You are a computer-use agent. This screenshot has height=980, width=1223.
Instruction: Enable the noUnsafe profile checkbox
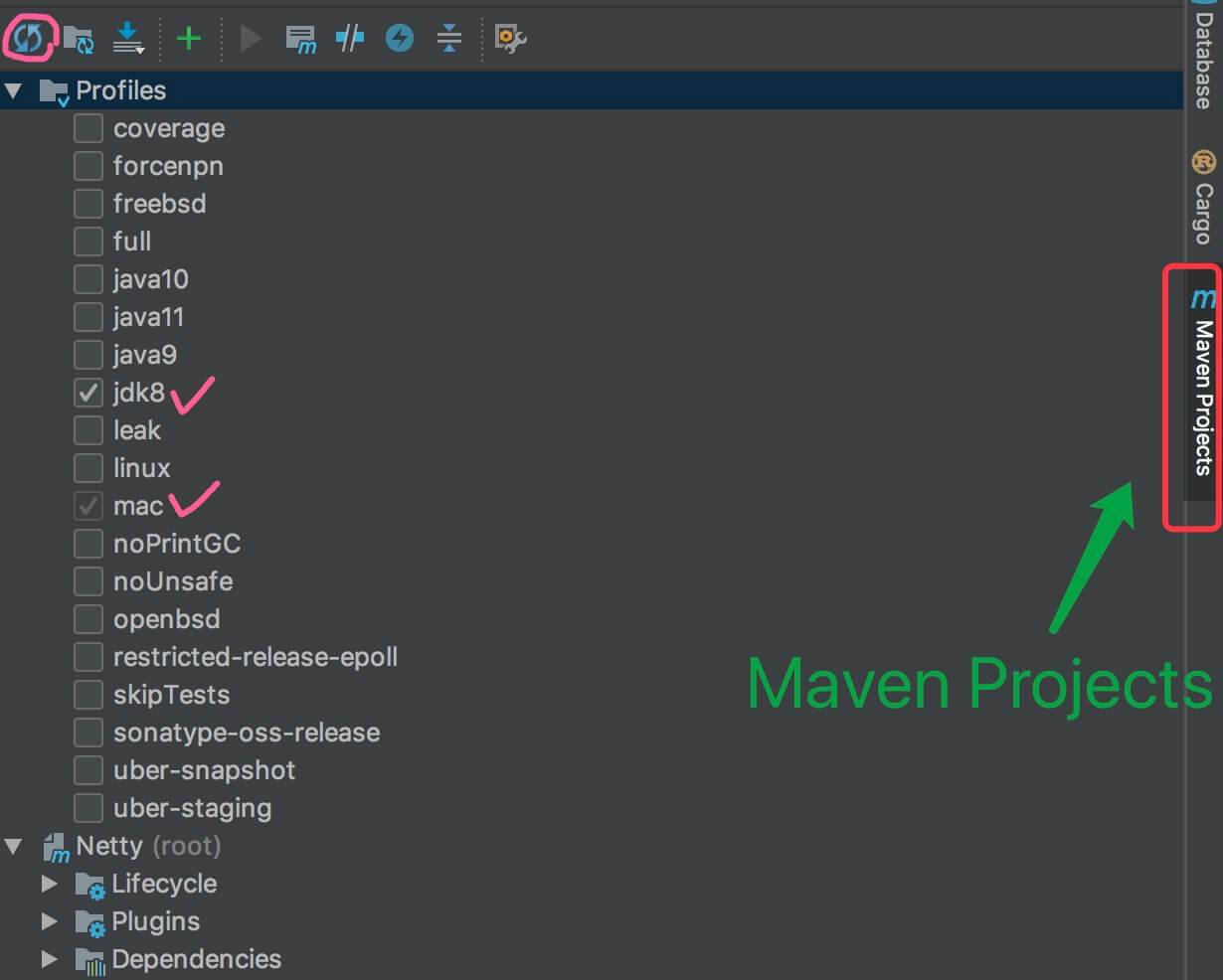tap(88, 581)
